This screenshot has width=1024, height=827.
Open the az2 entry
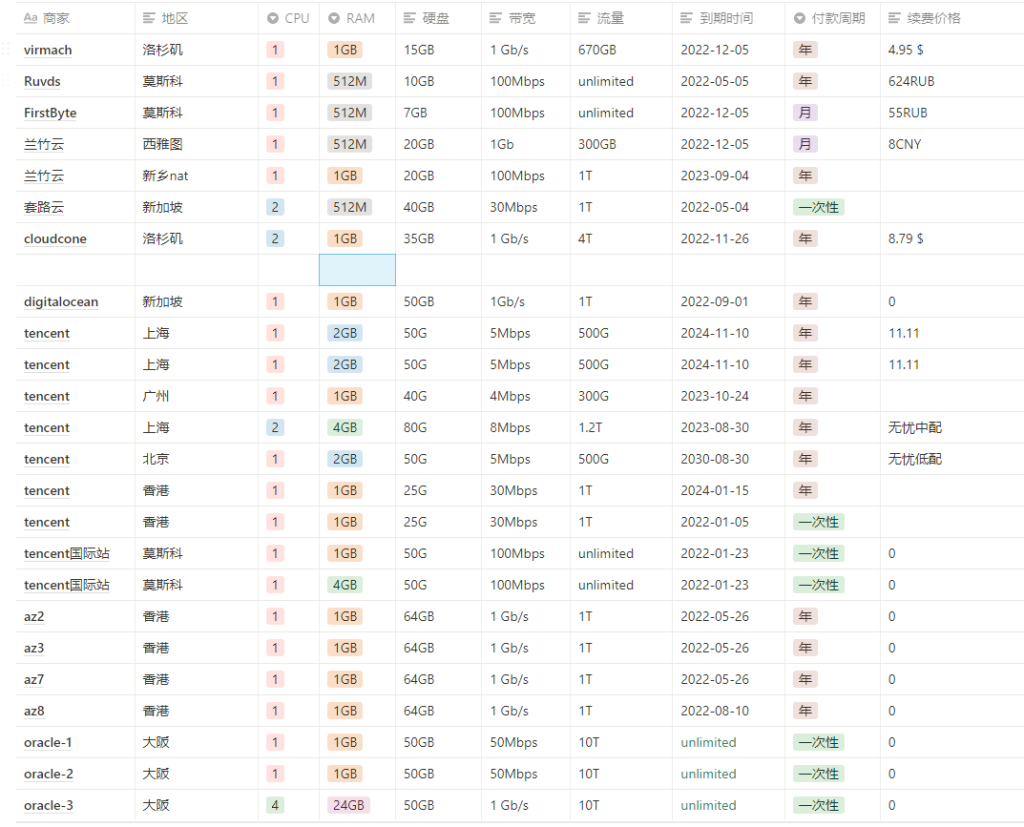[x=34, y=617]
